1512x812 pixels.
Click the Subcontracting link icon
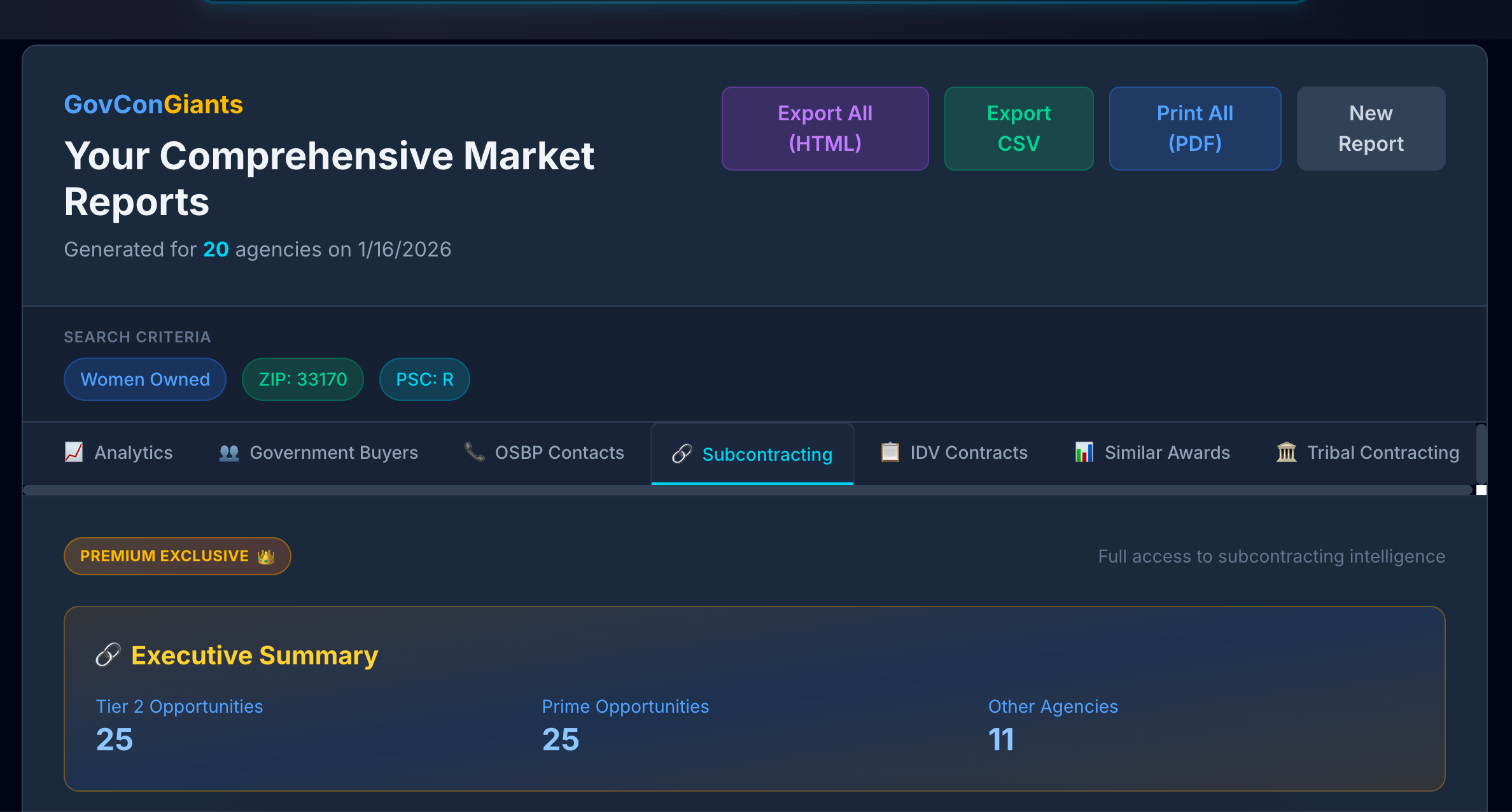pos(682,454)
